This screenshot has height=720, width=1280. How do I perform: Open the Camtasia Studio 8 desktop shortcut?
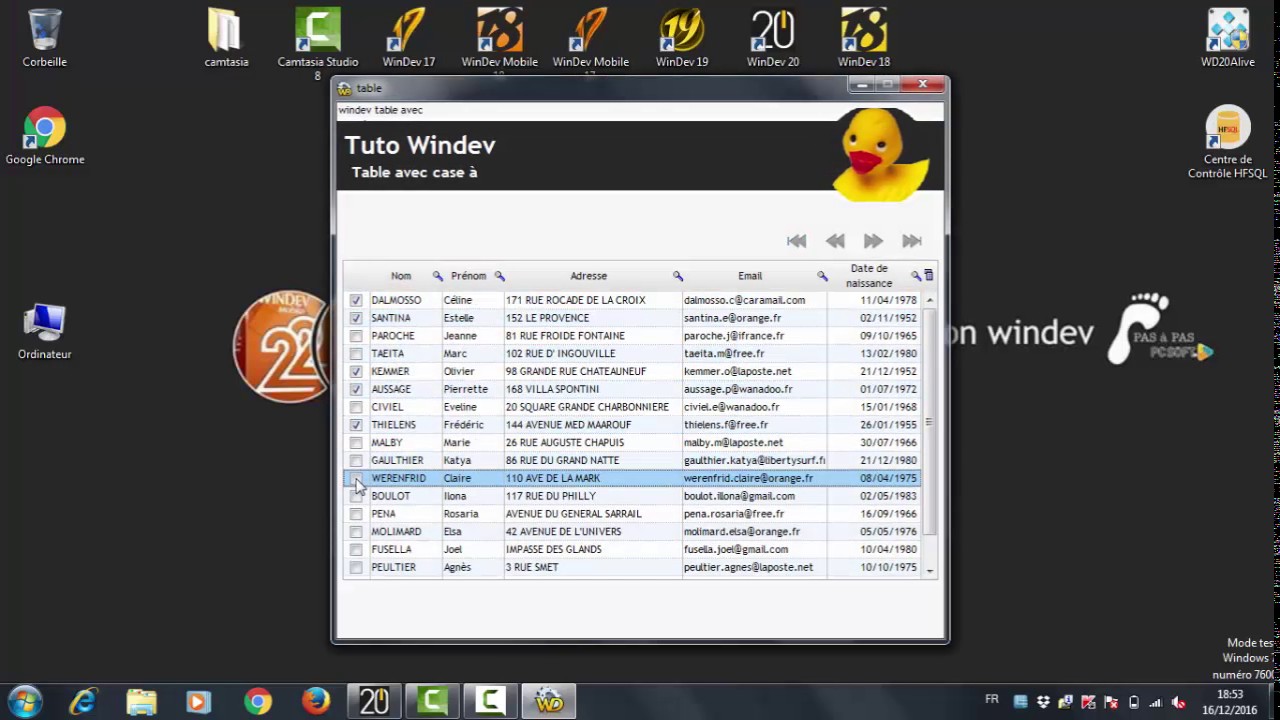click(318, 43)
